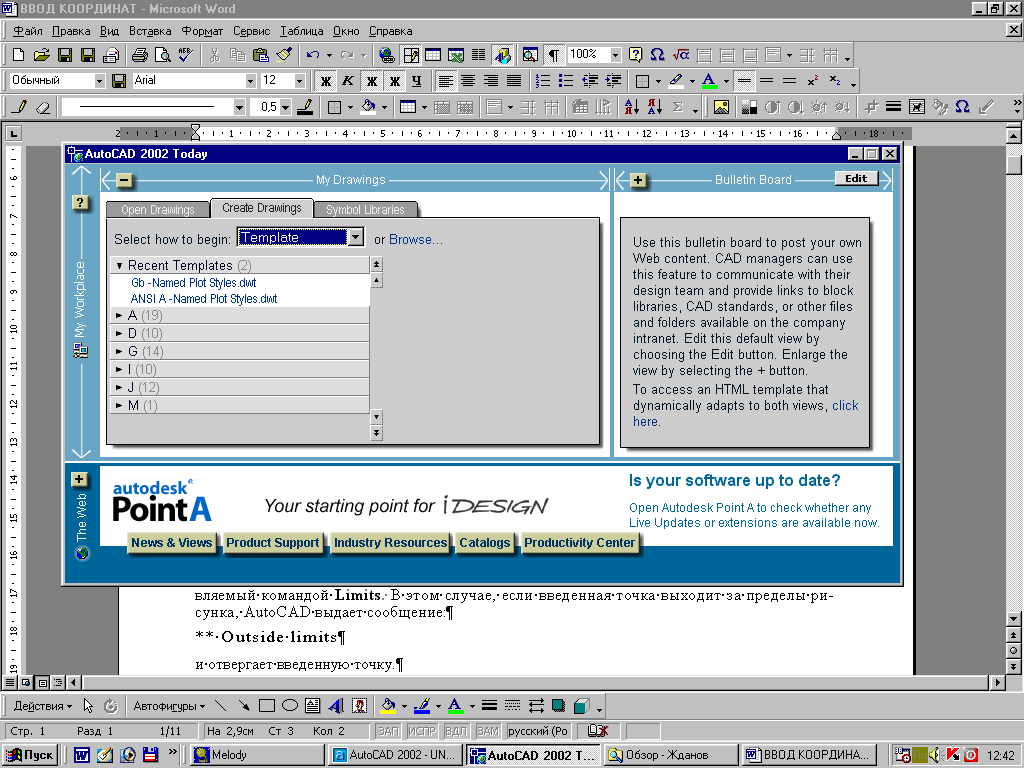The width and height of the screenshot is (1024, 768).
Task: Open the AutoCAD Today help question icon
Action: [80, 202]
